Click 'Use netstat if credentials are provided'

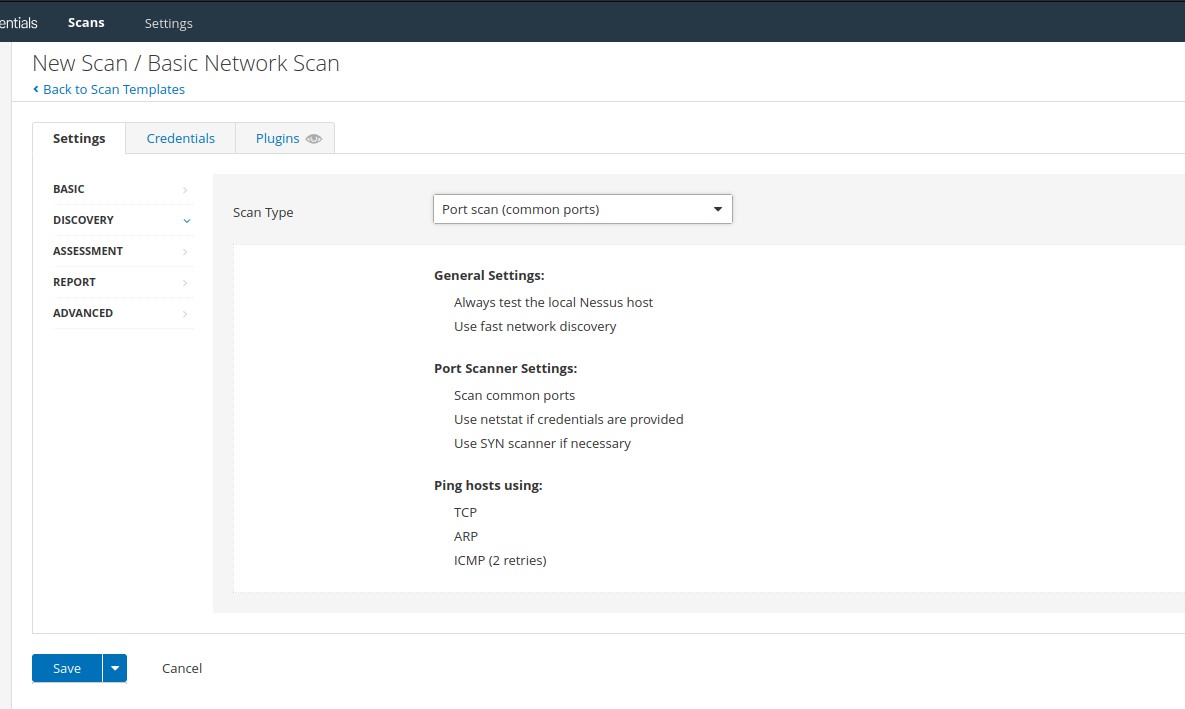(568, 420)
